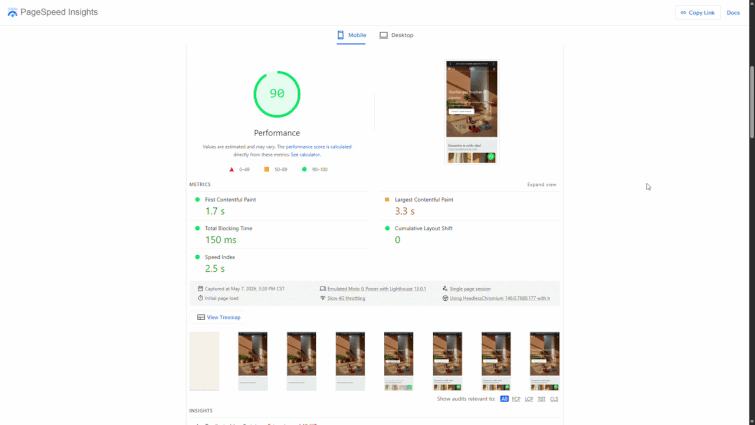Click the Total Blocking Time value 150 ms

(x=221, y=240)
